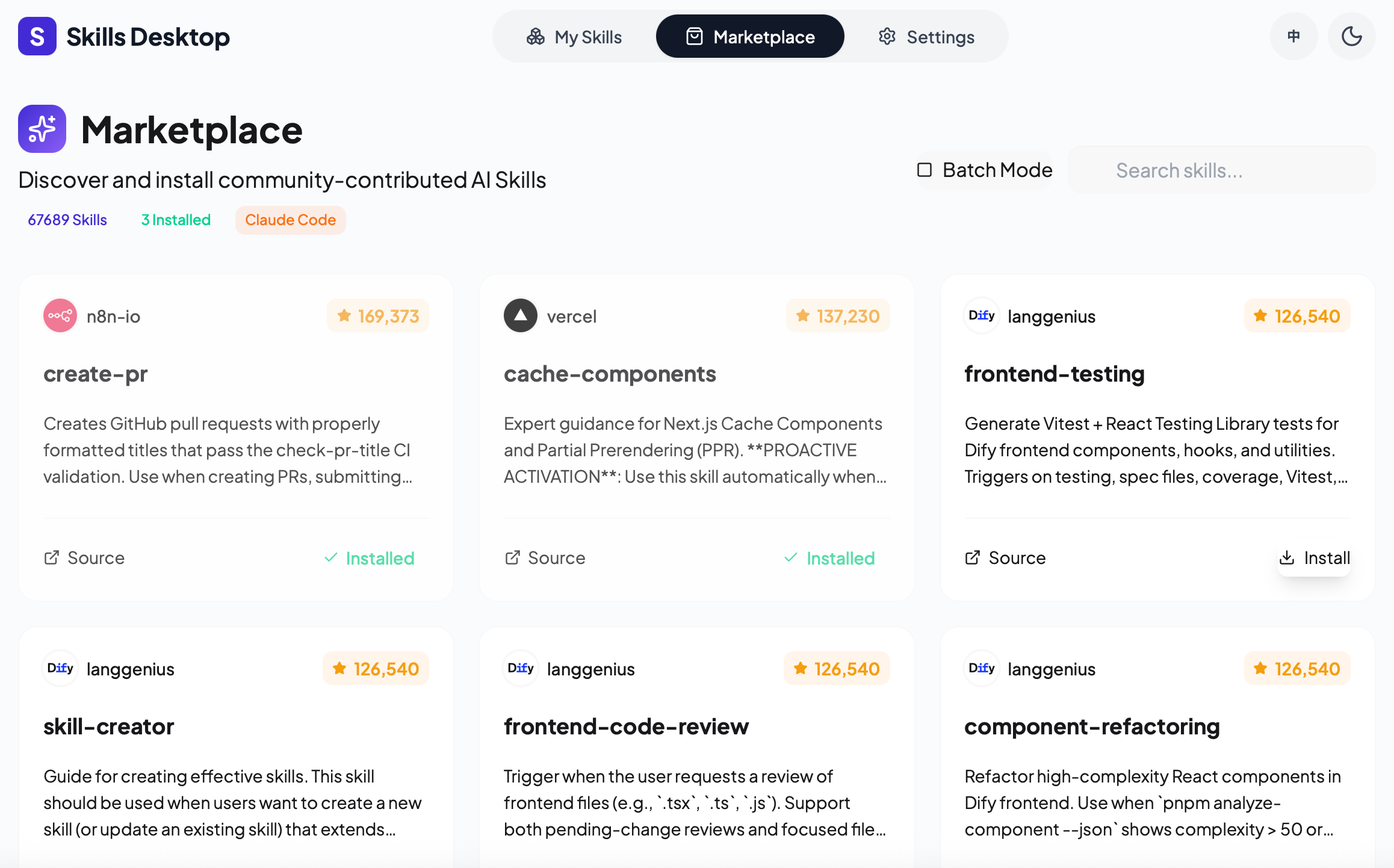Screen dimensions: 1394x868
Task: Click the external-link icon beside cache-components Source
Action: 512,558
